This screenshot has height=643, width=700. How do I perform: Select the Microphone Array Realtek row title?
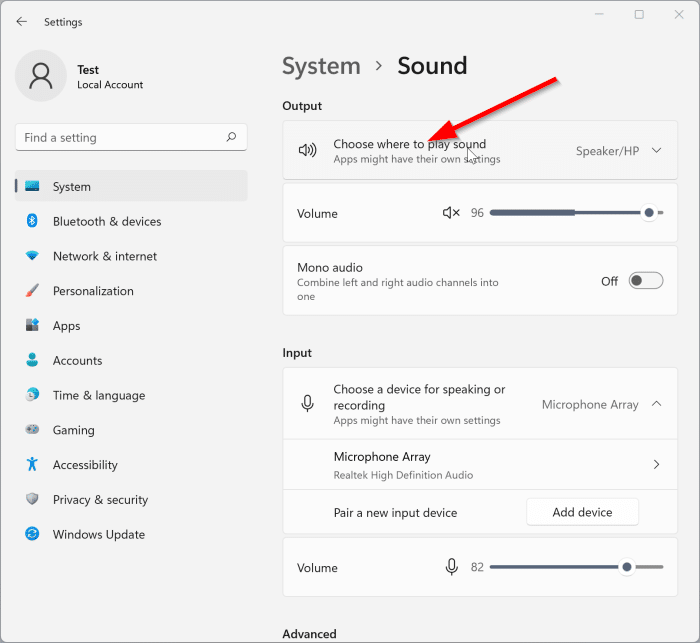(x=382, y=457)
